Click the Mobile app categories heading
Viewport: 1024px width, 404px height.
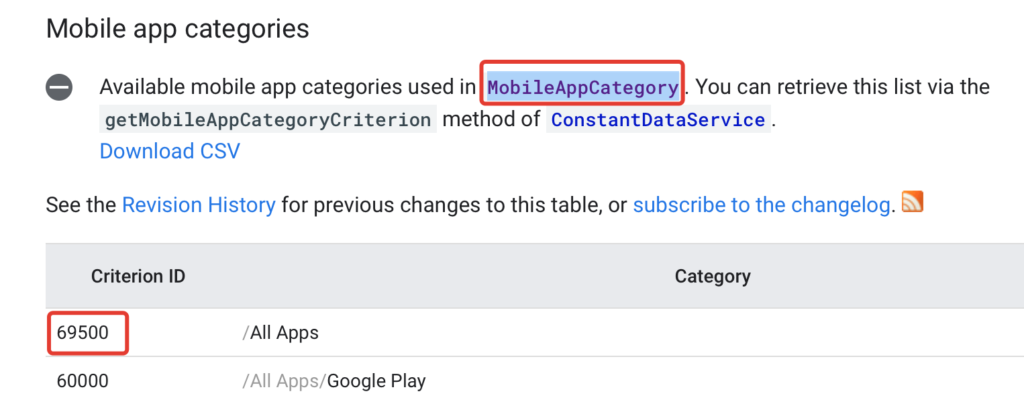click(x=178, y=29)
